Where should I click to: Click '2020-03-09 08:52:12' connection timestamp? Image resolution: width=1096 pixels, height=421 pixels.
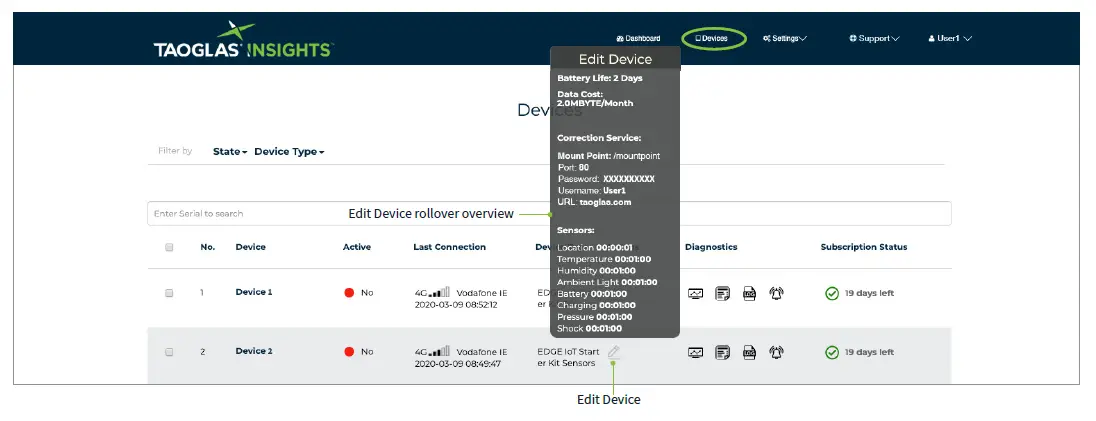456,306
